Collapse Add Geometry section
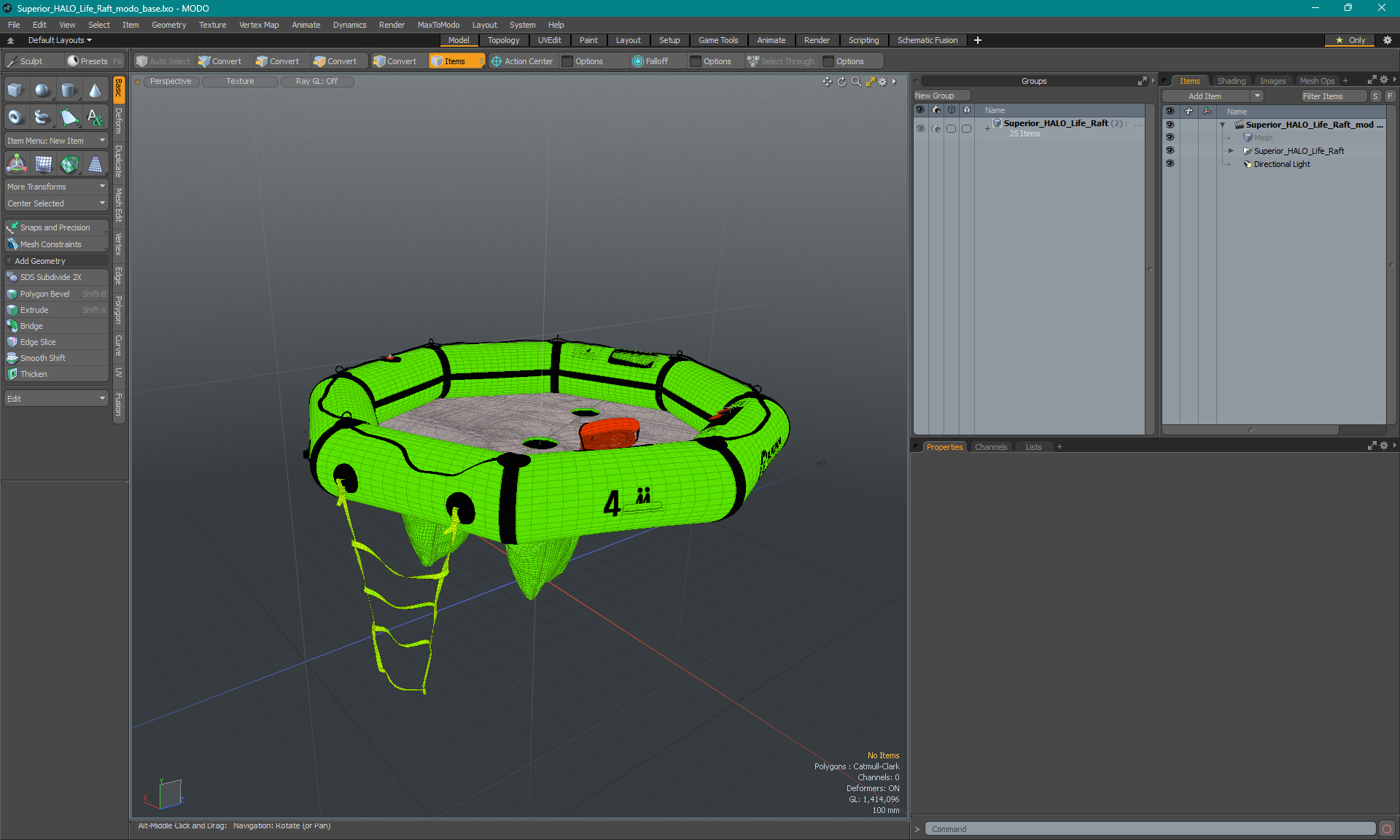The image size is (1400, 840). pos(9,261)
